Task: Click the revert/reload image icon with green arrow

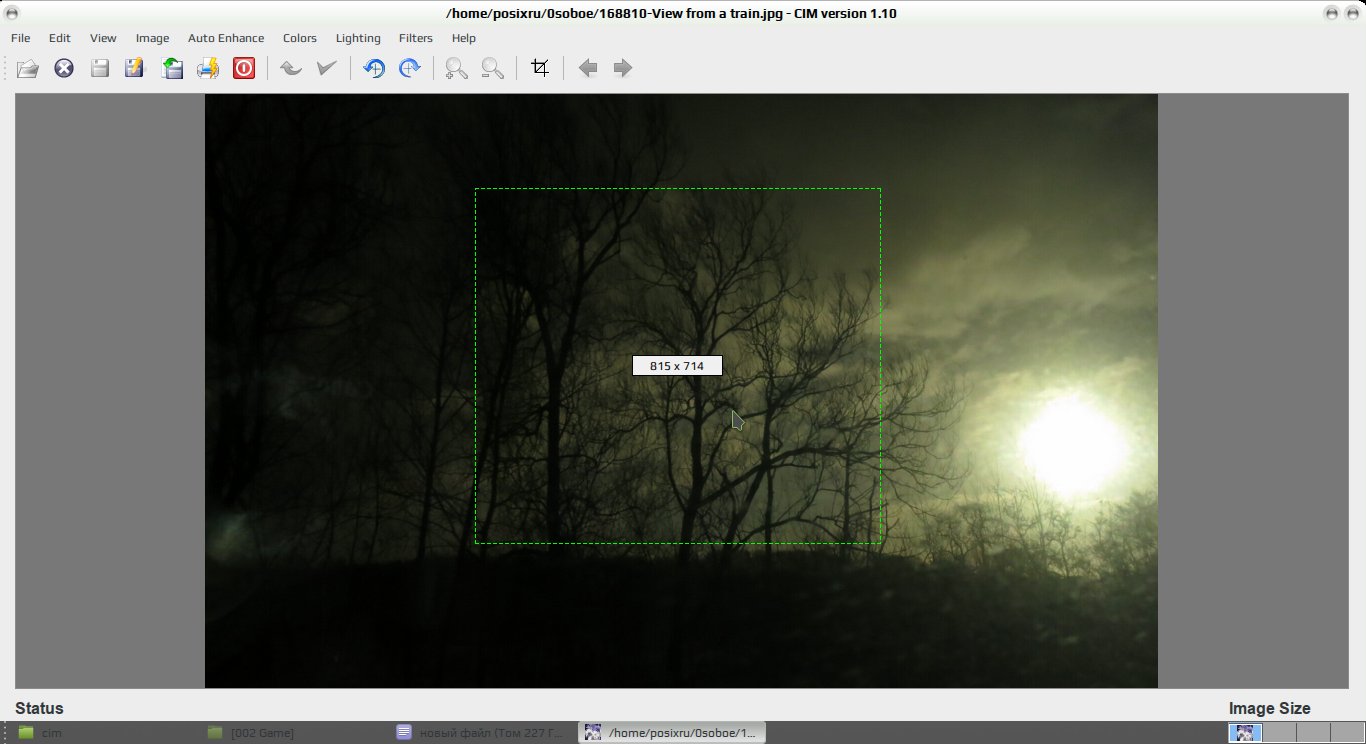Action: 172,68
